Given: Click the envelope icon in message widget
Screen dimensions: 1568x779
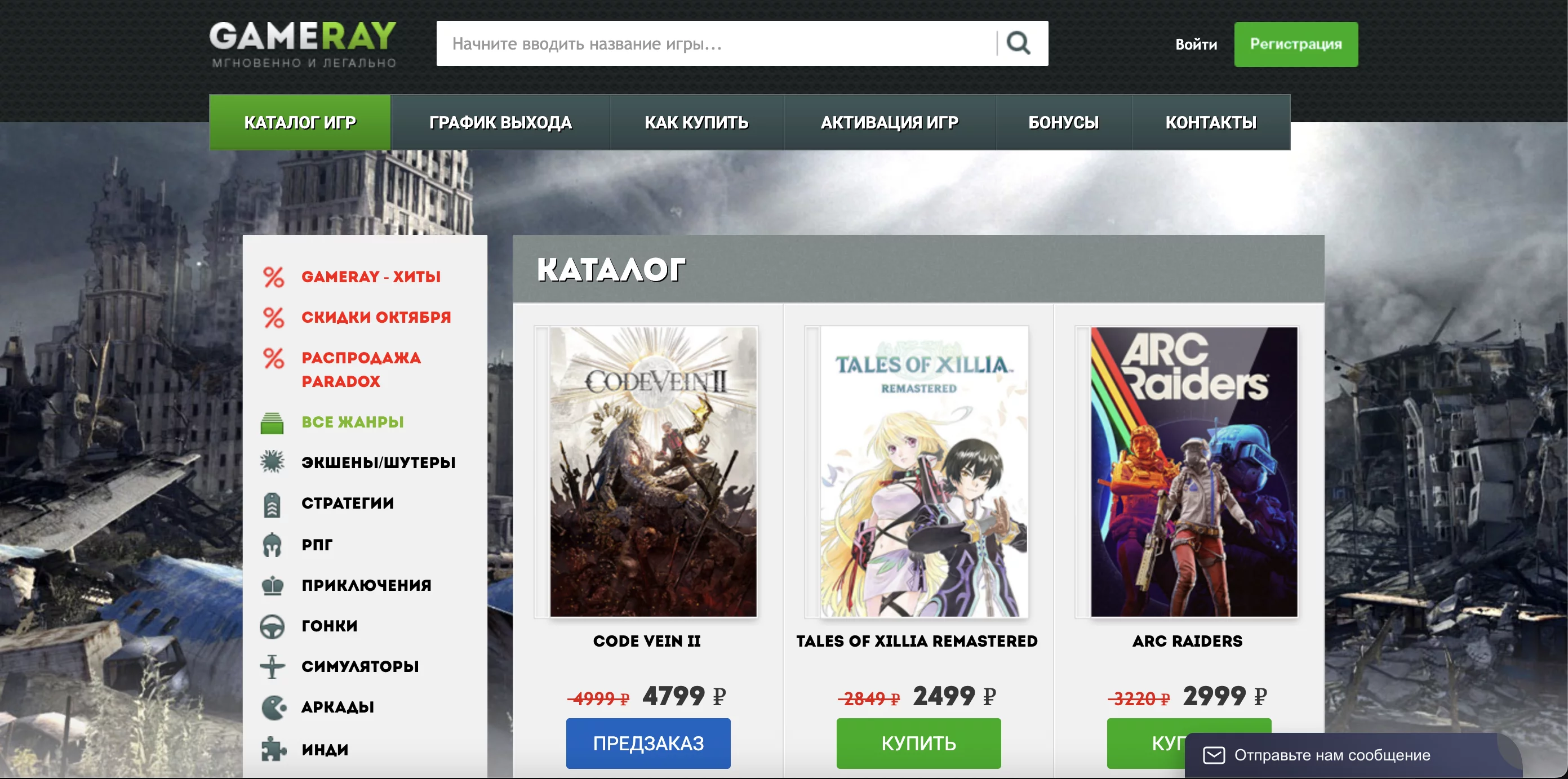Looking at the screenshot, I should click(x=1214, y=755).
